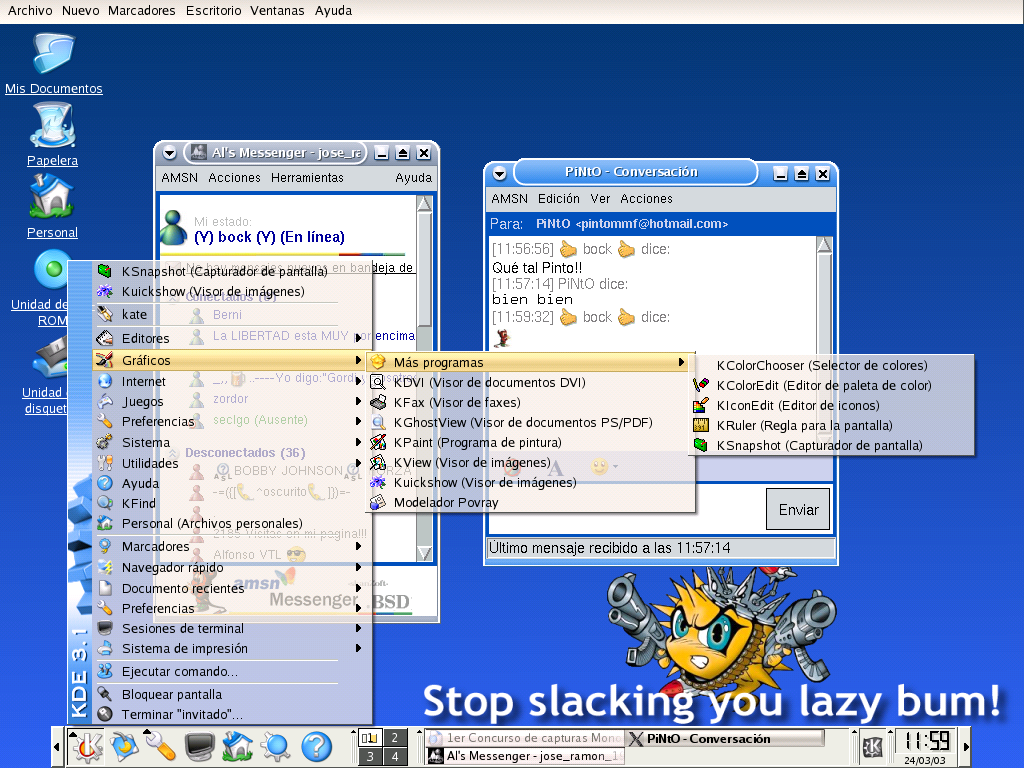1024x768 pixels.
Task: Open KView image viewer
Action: pos(530,462)
